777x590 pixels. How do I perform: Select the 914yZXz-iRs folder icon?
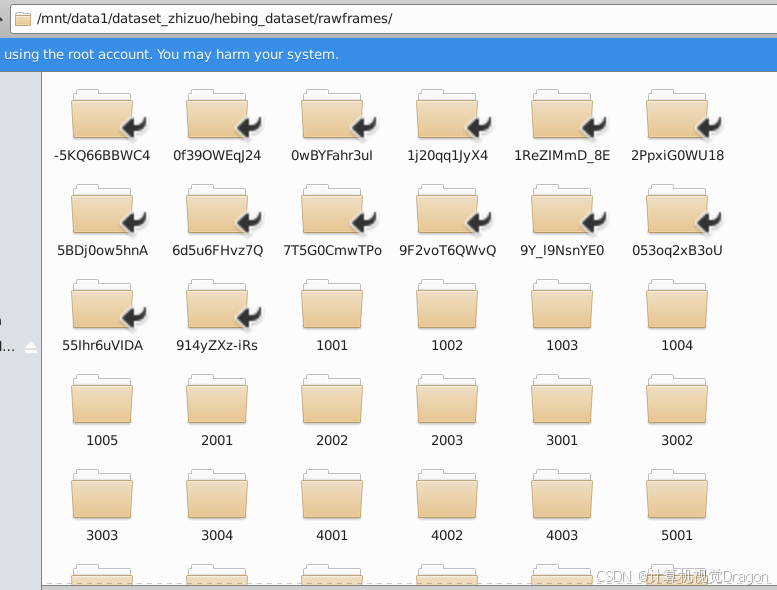click(x=217, y=304)
